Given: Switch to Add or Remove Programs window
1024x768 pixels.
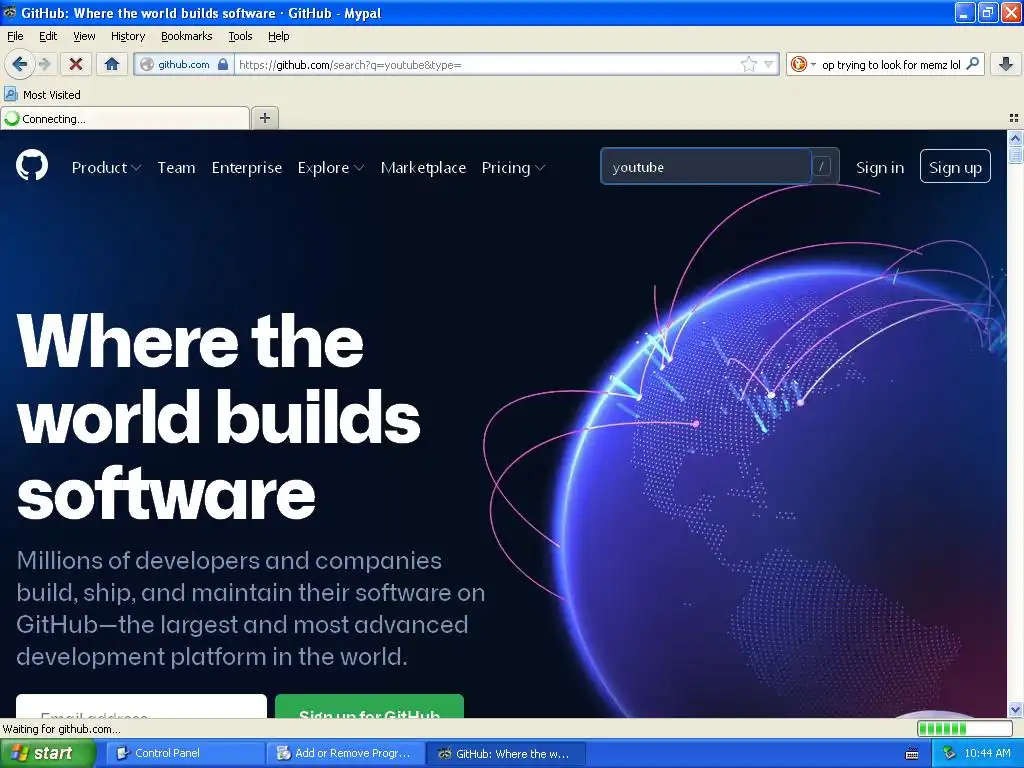Looking at the screenshot, I should pyautogui.click(x=345, y=754).
